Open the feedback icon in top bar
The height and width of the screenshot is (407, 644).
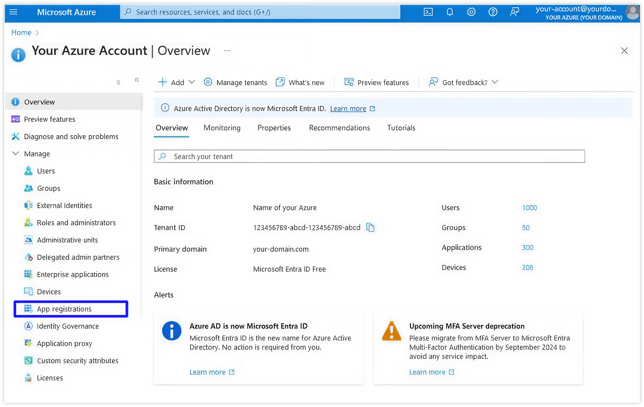[514, 12]
